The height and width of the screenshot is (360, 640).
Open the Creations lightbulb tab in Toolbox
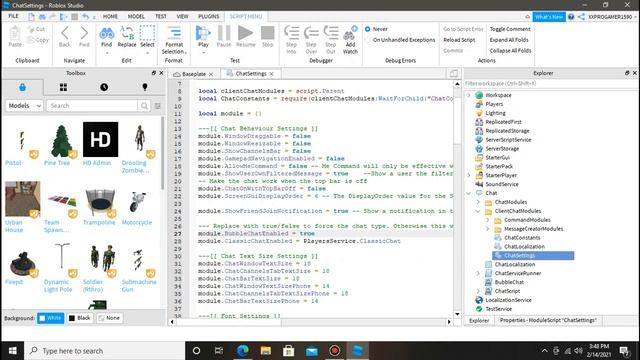144,87
